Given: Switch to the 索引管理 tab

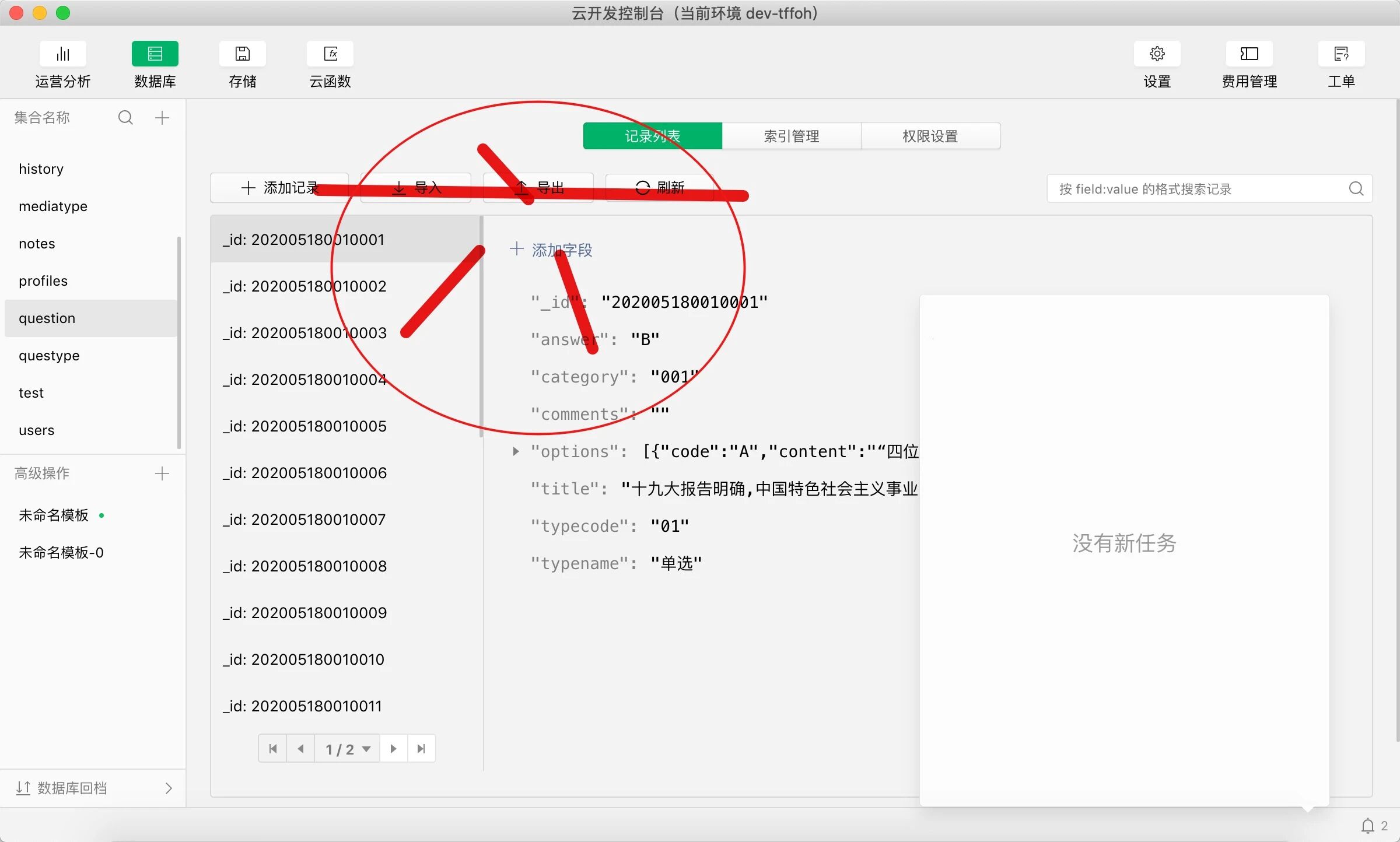Looking at the screenshot, I should pyautogui.click(x=791, y=136).
